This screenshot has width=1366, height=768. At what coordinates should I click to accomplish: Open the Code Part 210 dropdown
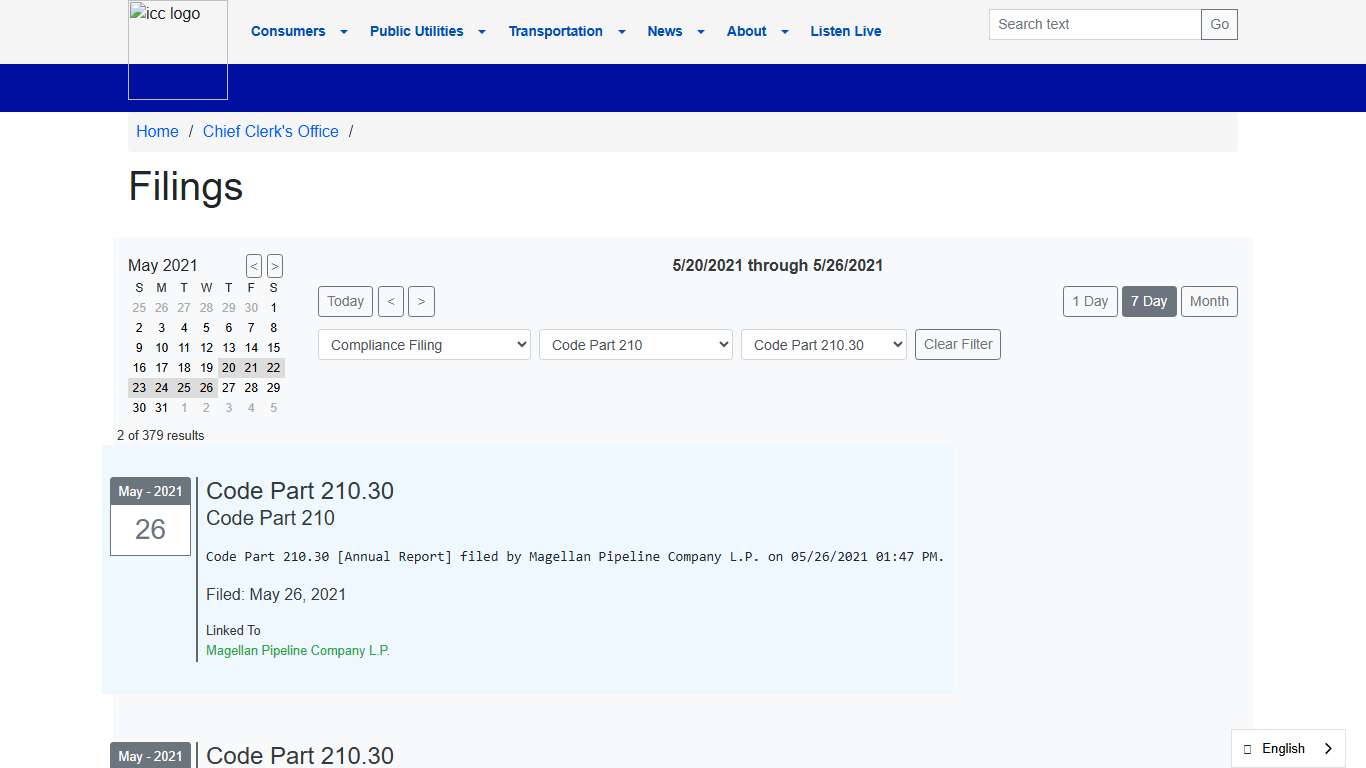(x=635, y=345)
